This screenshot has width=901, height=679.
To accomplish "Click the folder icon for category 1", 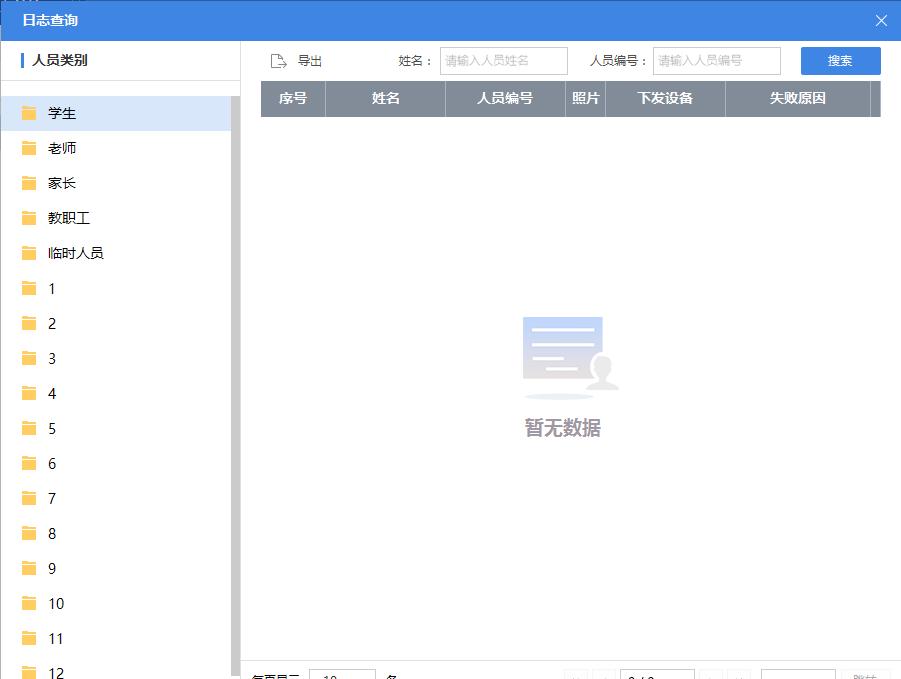I will (x=29, y=288).
